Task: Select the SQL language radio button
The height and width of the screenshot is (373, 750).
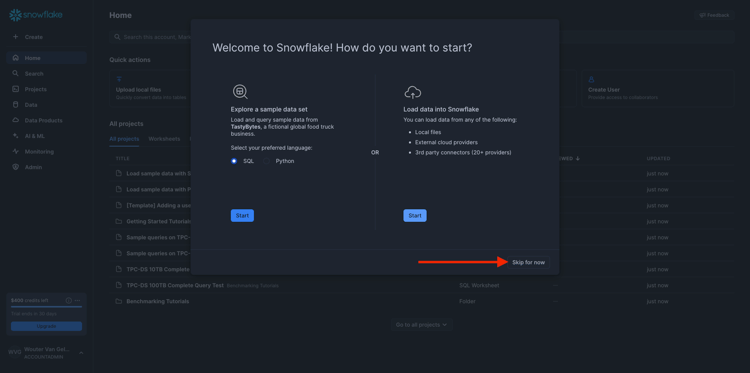Action: coord(234,161)
